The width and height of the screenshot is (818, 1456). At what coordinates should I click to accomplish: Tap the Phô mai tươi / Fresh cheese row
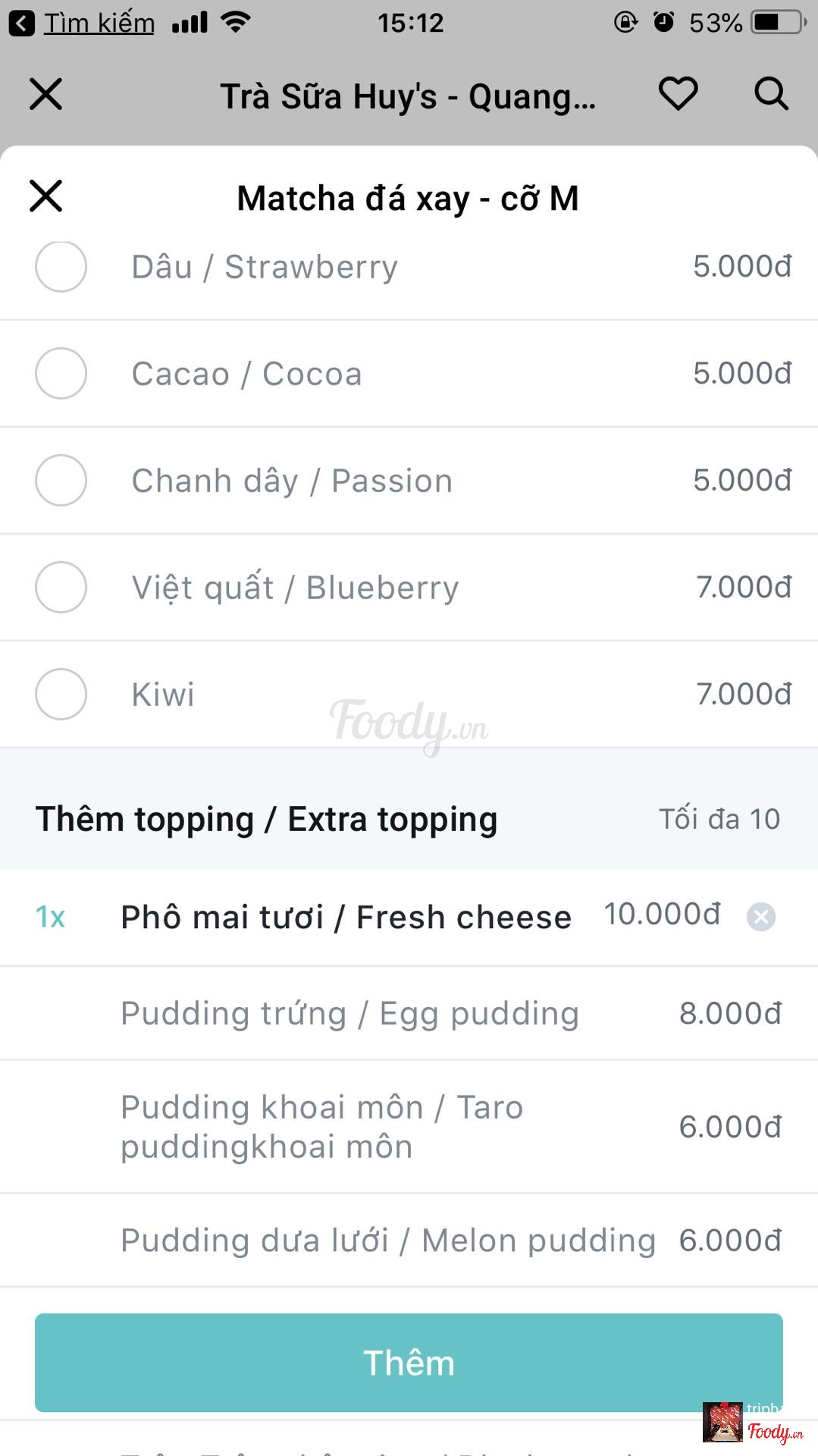pos(346,918)
